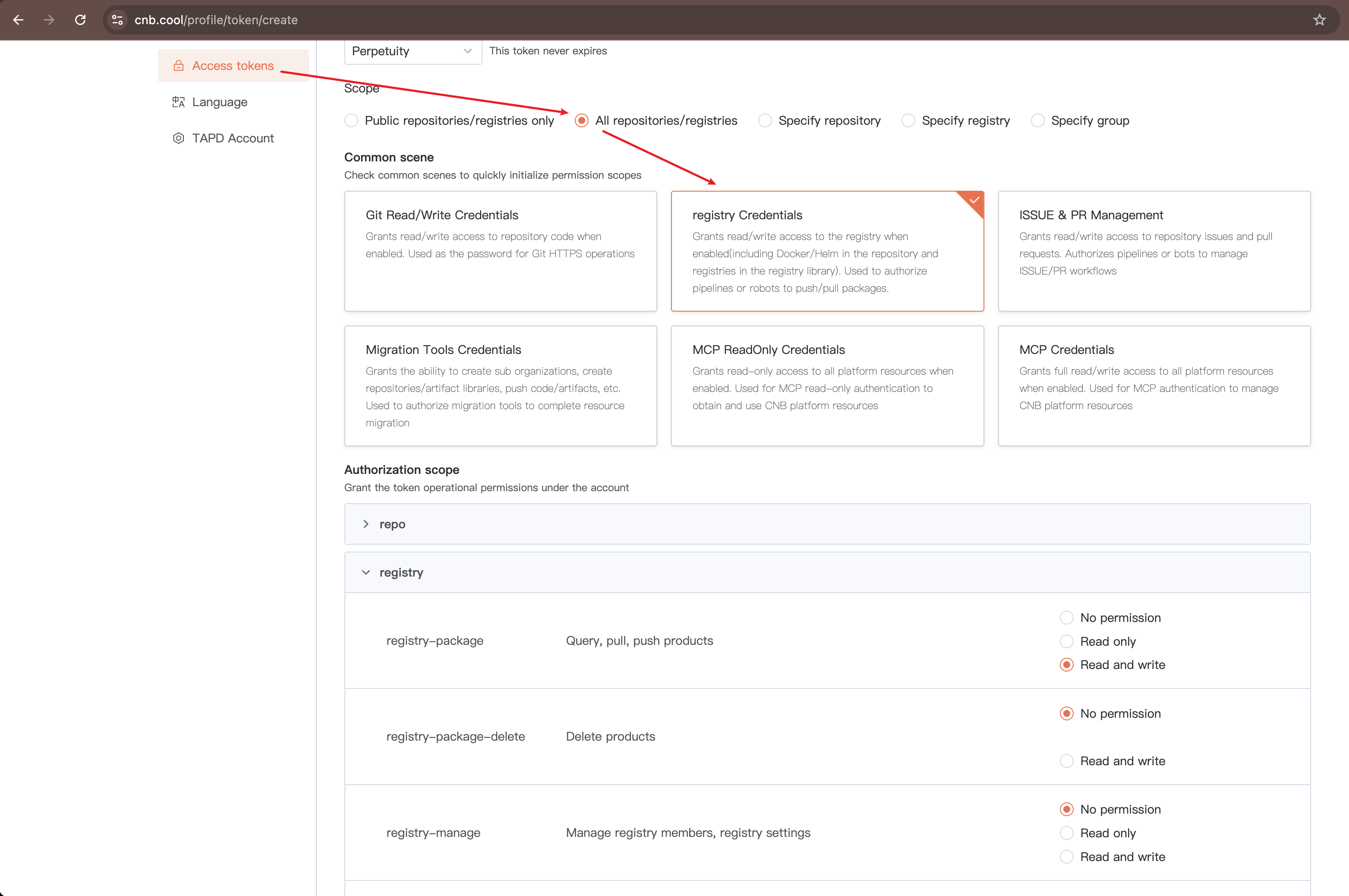1349x896 pixels.
Task: Click the Access tokens lock icon
Action: point(179,66)
